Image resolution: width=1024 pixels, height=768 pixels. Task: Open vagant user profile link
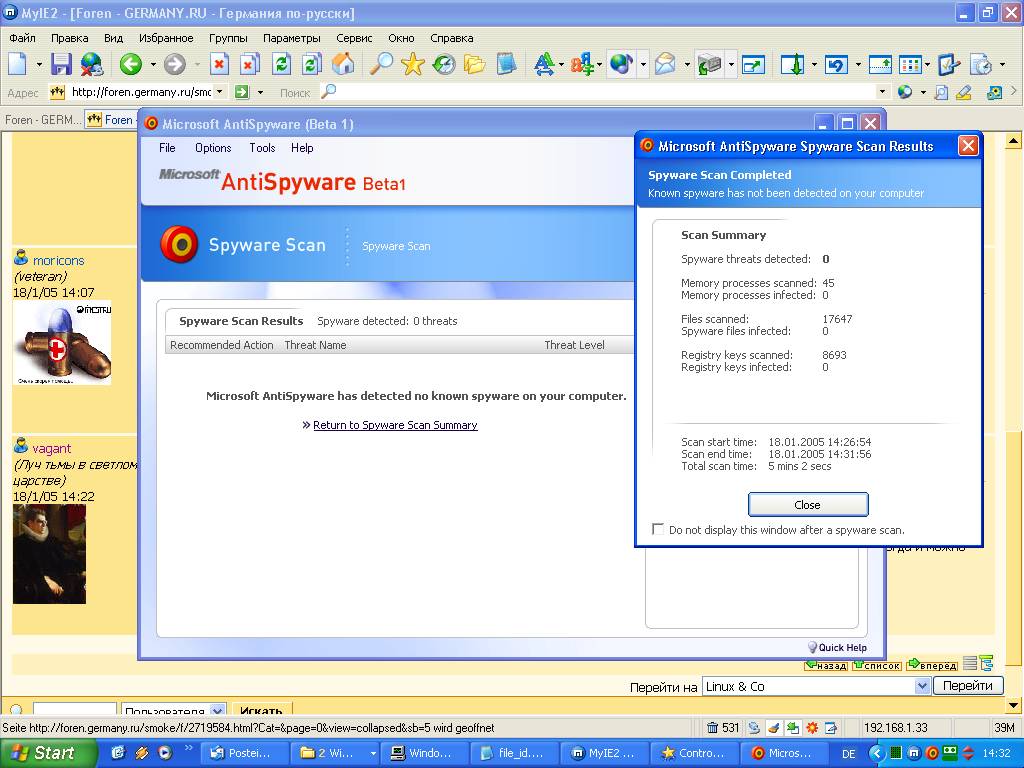(x=52, y=448)
